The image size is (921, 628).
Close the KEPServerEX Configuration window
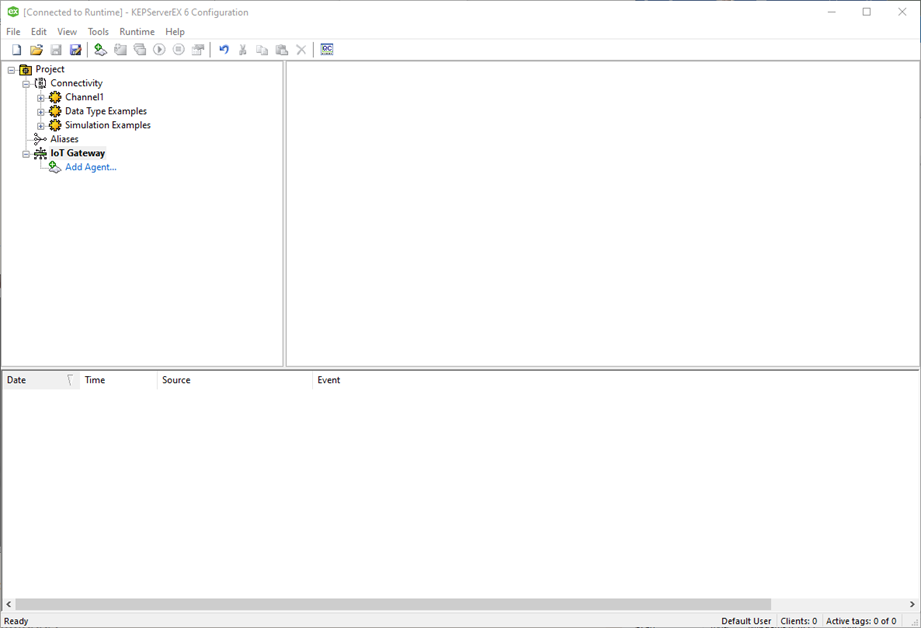coord(902,12)
